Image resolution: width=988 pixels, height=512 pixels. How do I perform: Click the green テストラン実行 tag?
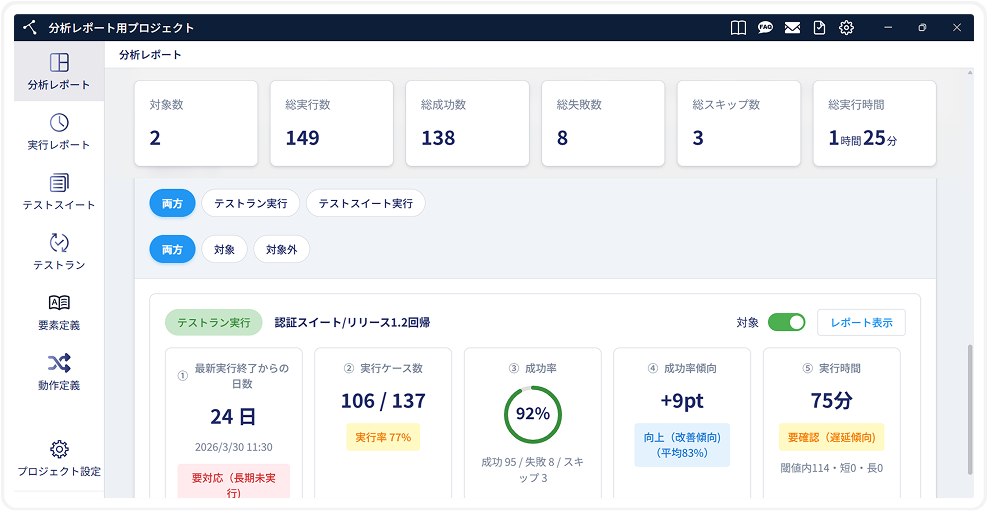tap(214, 322)
